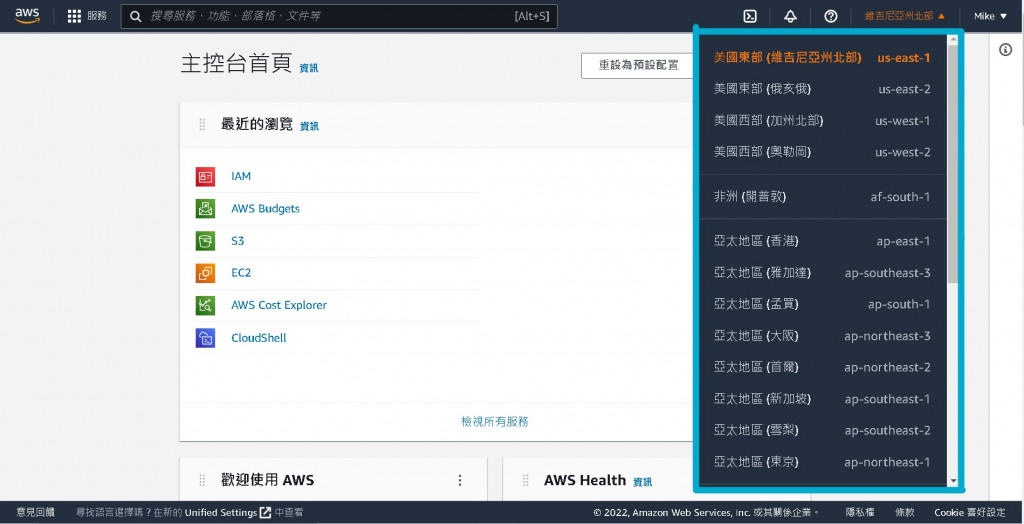This screenshot has width=1024, height=524.
Task: Grab the drag handle of AWS Health widget
Action: (x=525, y=481)
